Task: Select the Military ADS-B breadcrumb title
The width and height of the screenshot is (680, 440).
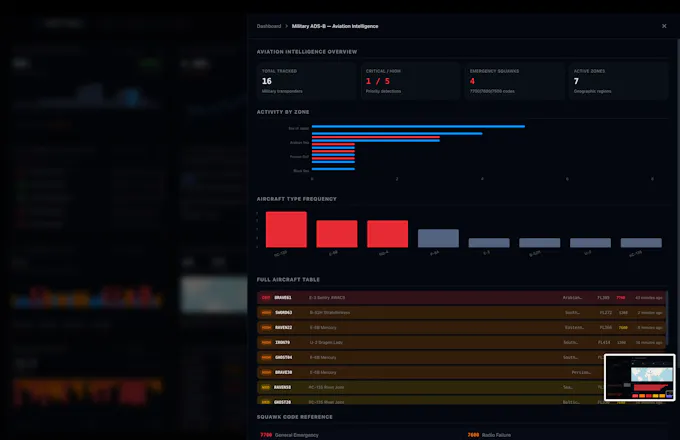Action: (x=335, y=26)
